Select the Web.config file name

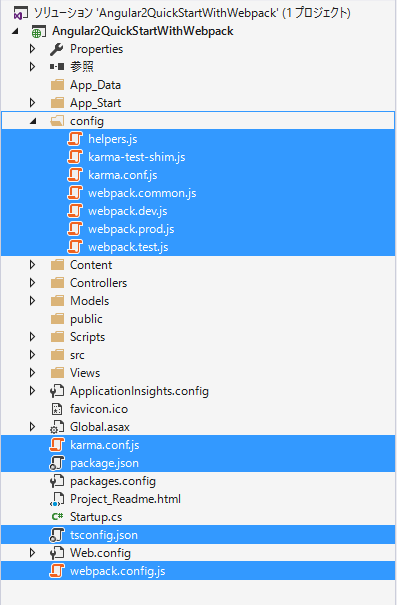pos(100,553)
